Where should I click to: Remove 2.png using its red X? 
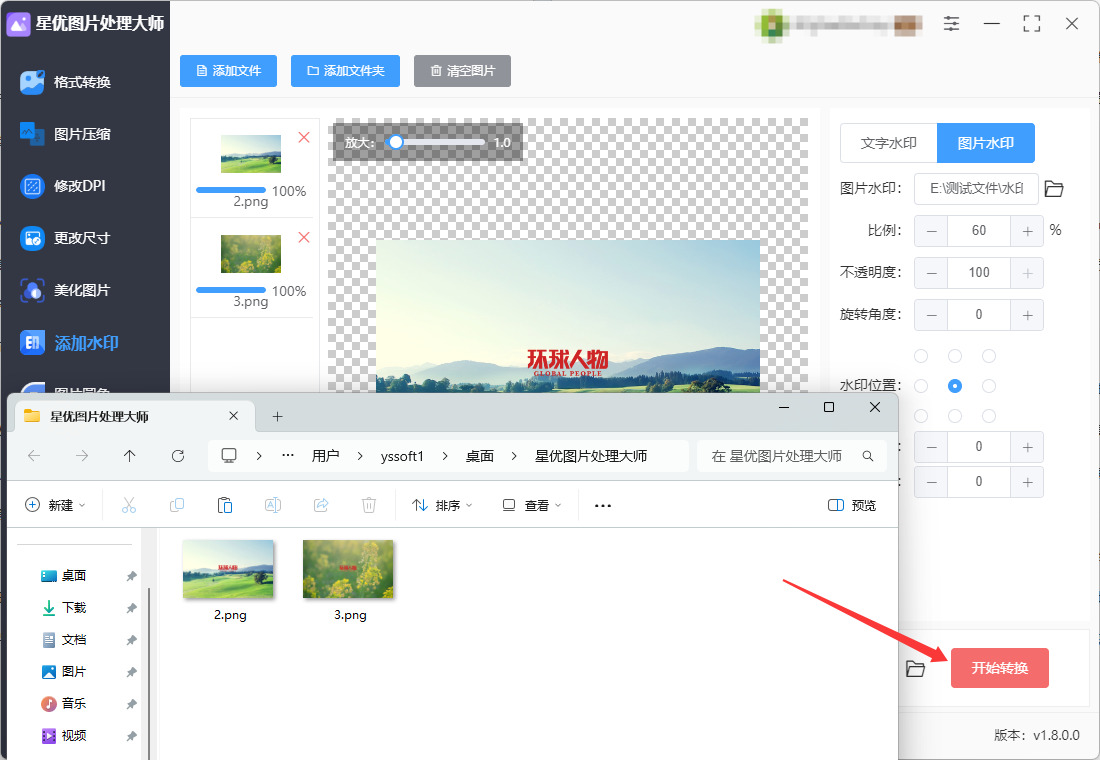click(x=304, y=138)
